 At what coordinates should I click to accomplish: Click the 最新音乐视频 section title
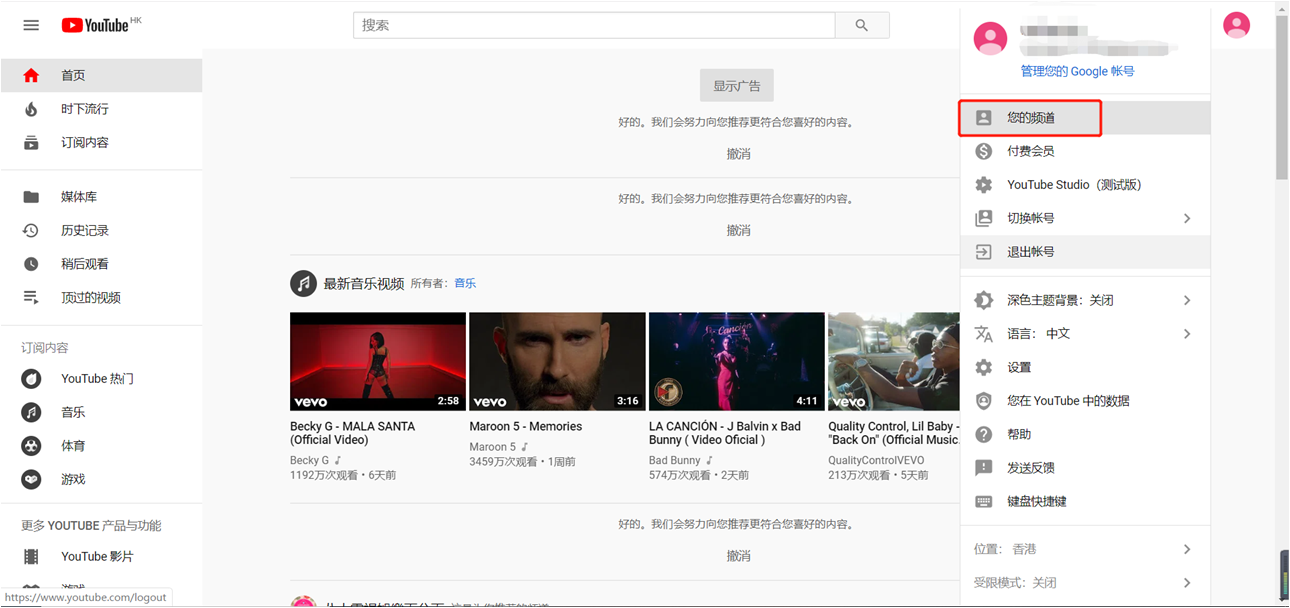click(364, 284)
